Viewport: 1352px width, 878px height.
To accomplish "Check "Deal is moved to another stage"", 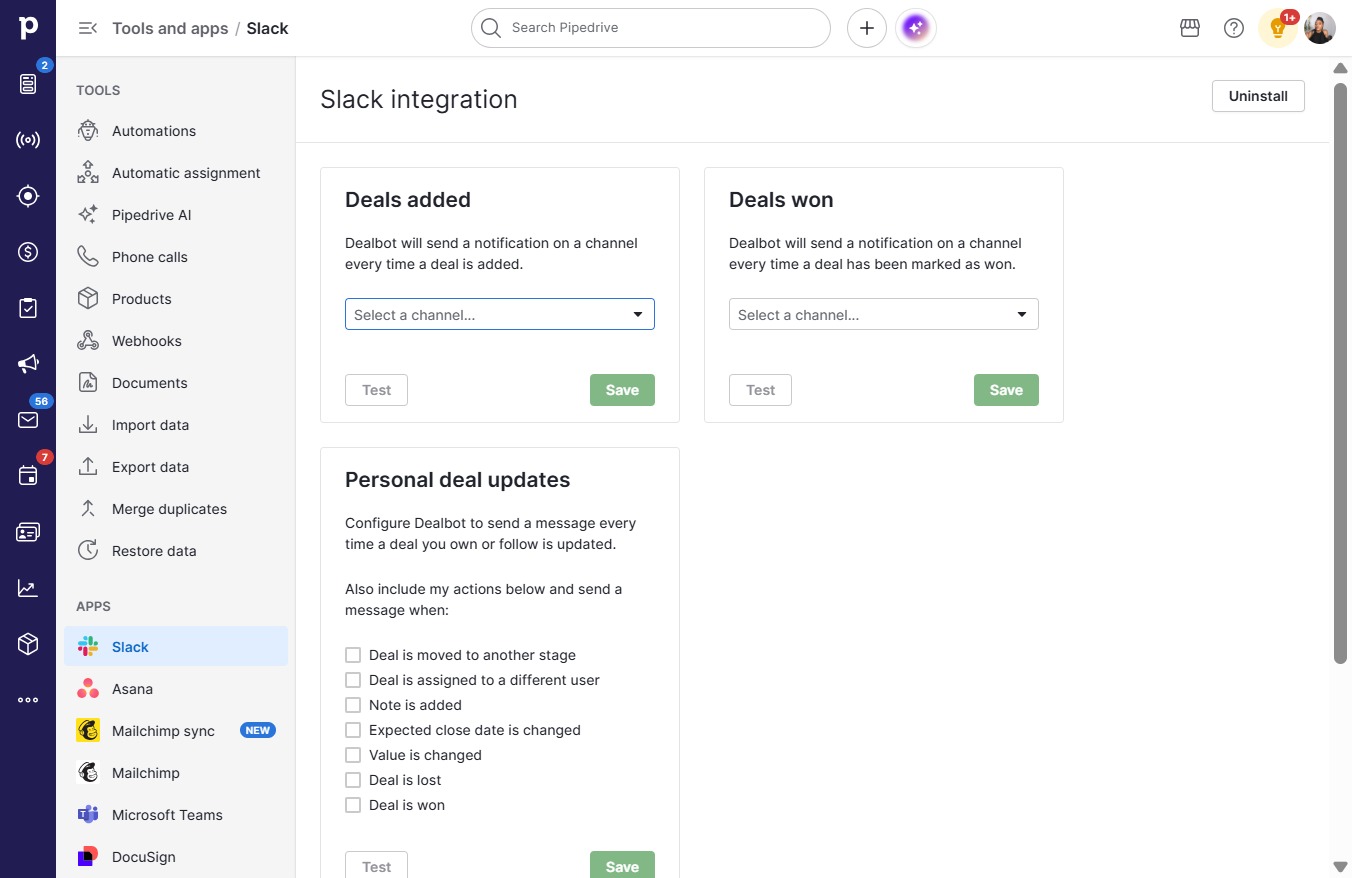I will [x=353, y=655].
